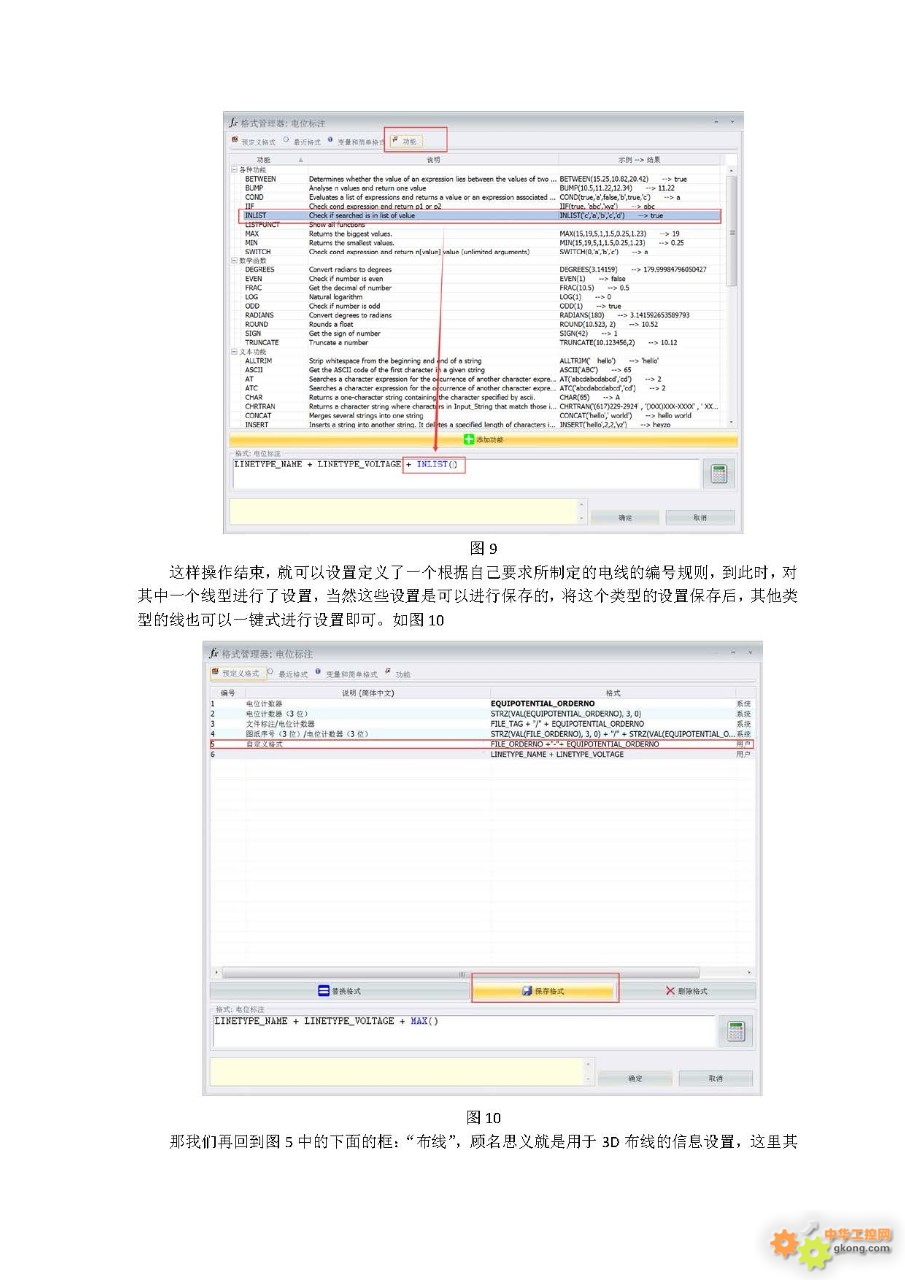Viewport: 905px width, 1280px height.
Task: Click 取消 in the Figure 10 dialog
Action: click(x=716, y=1079)
